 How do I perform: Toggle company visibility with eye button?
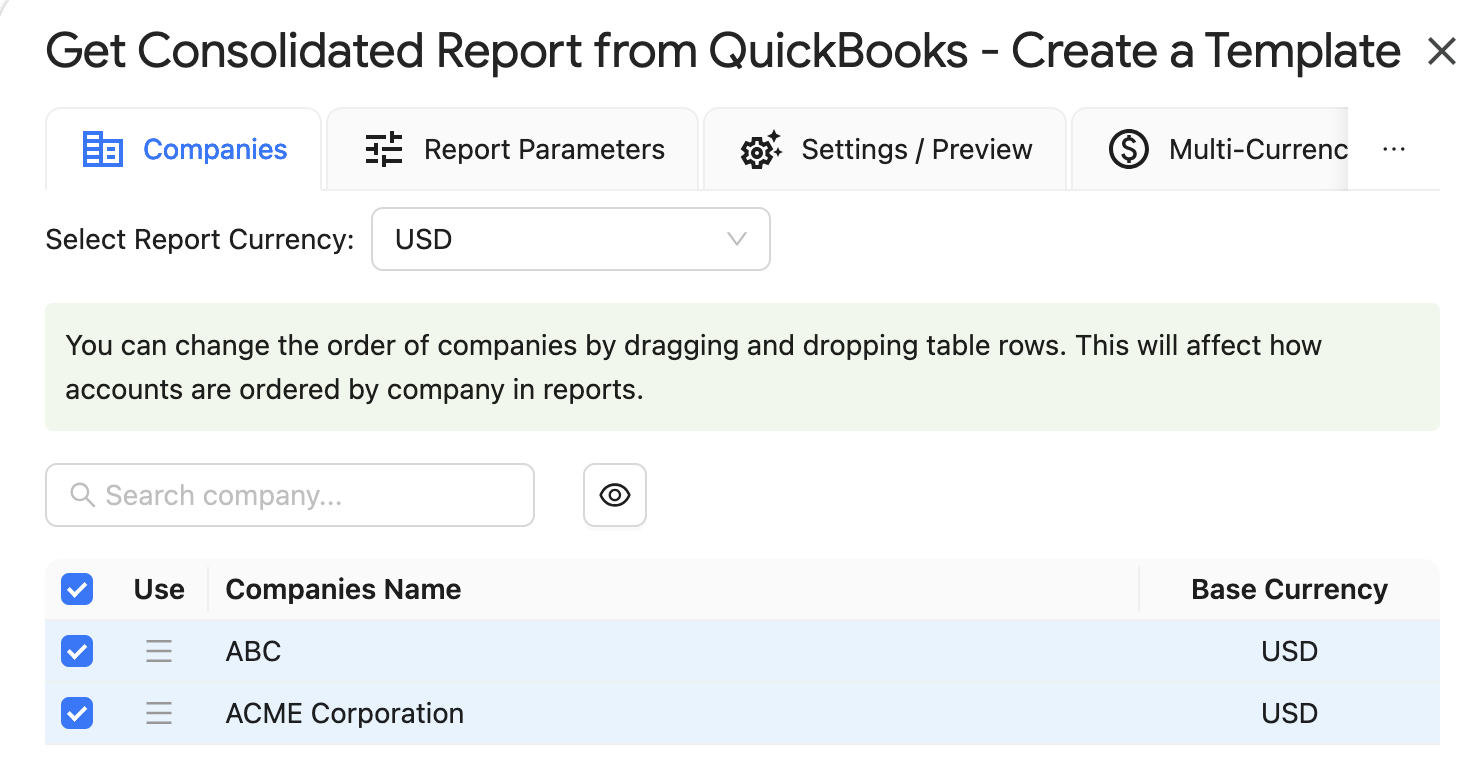coord(615,495)
